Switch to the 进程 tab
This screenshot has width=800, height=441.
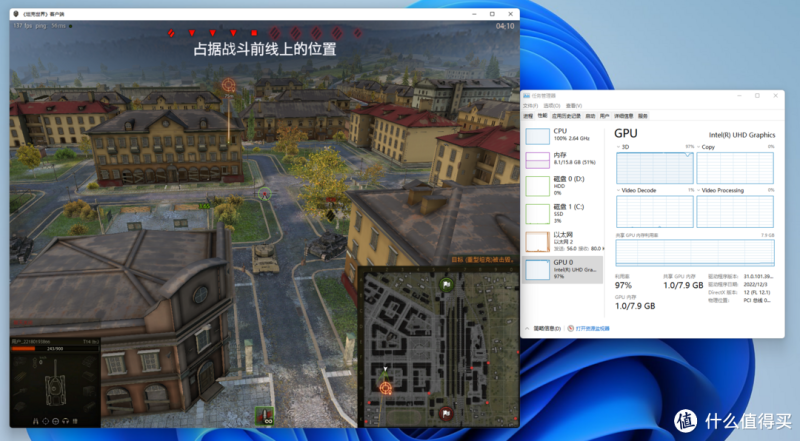point(529,116)
